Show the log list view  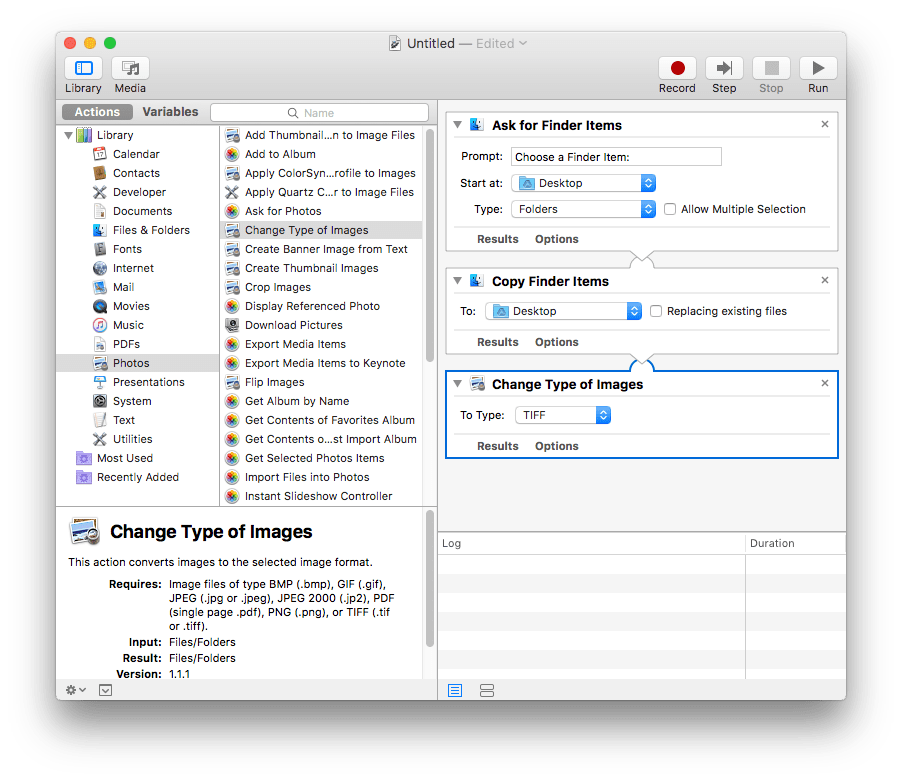[454, 690]
